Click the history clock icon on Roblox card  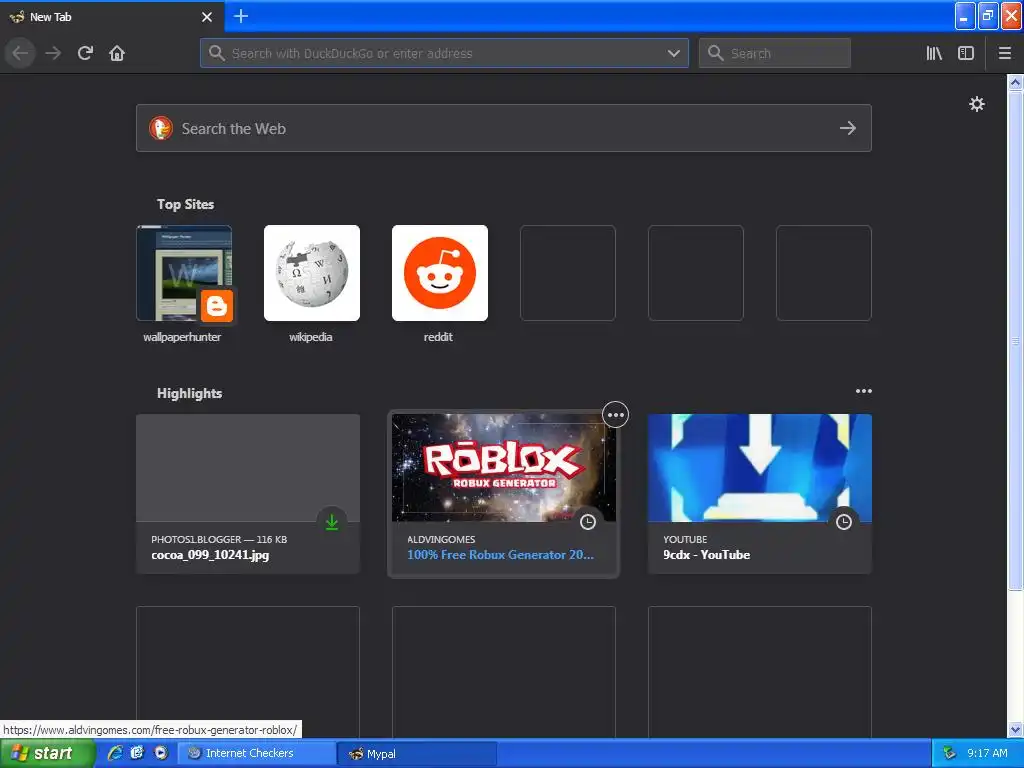point(588,522)
